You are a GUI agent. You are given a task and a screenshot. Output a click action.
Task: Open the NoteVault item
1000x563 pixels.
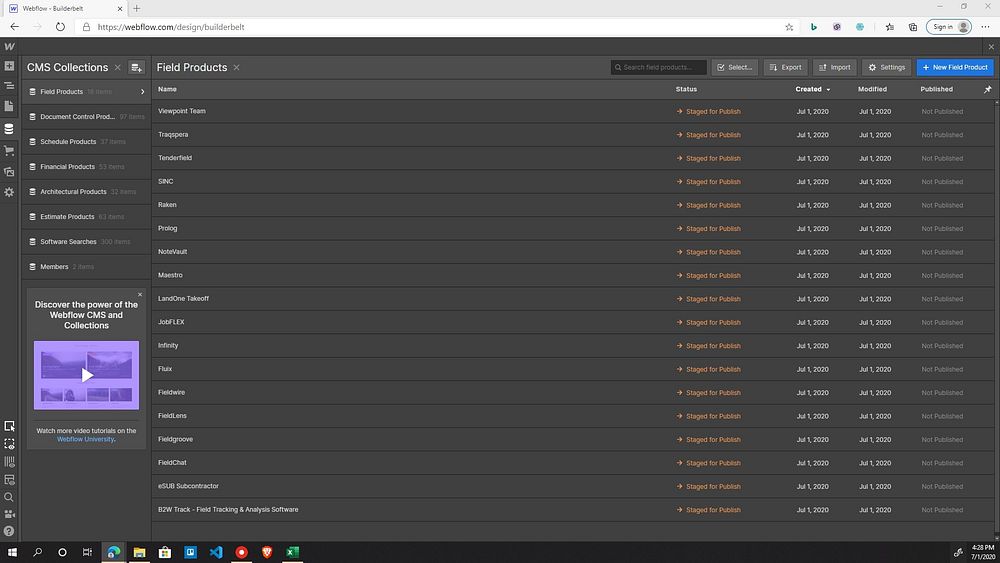click(573, 252)
